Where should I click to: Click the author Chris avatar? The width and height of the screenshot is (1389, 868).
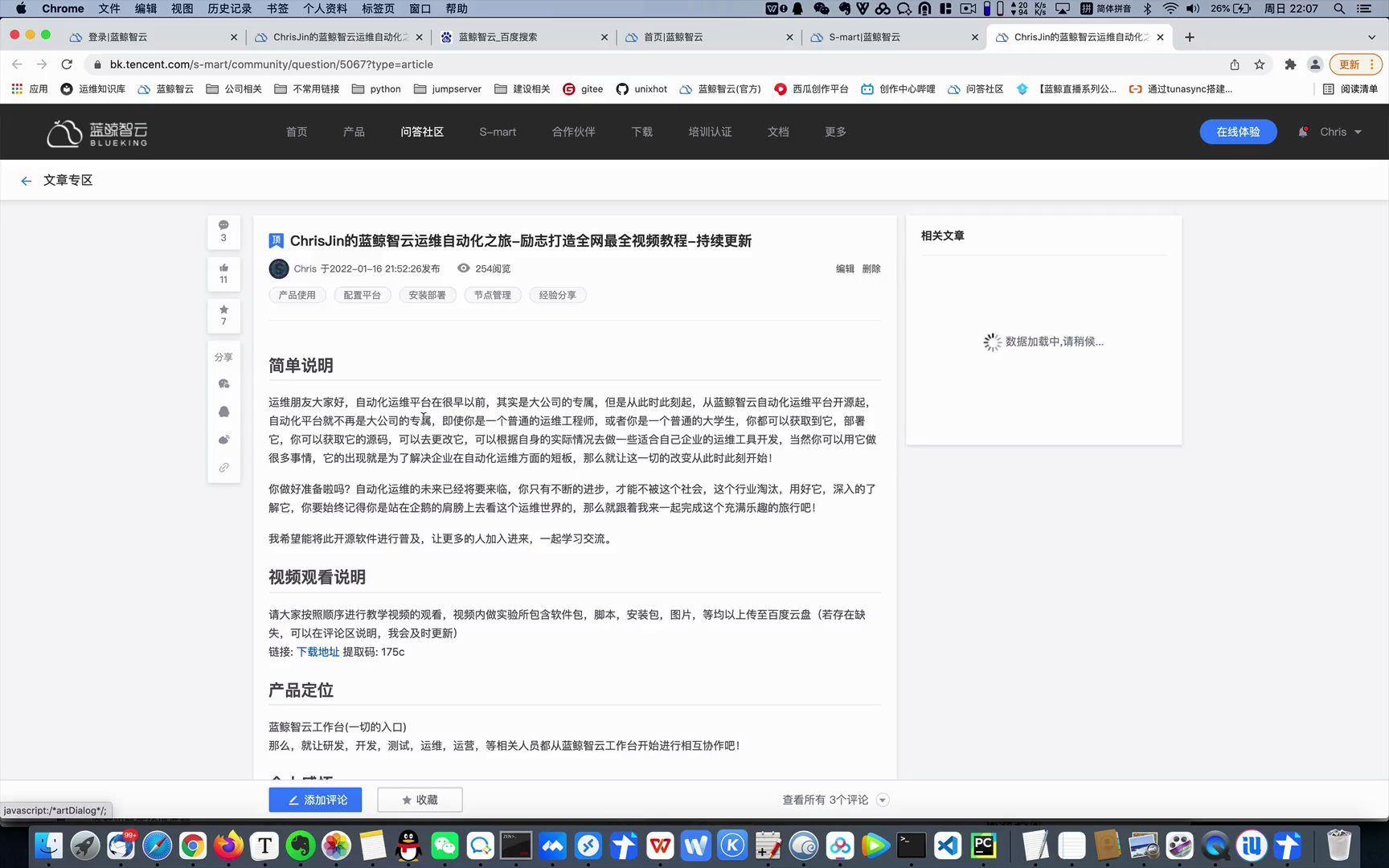[x=279, y=268]
